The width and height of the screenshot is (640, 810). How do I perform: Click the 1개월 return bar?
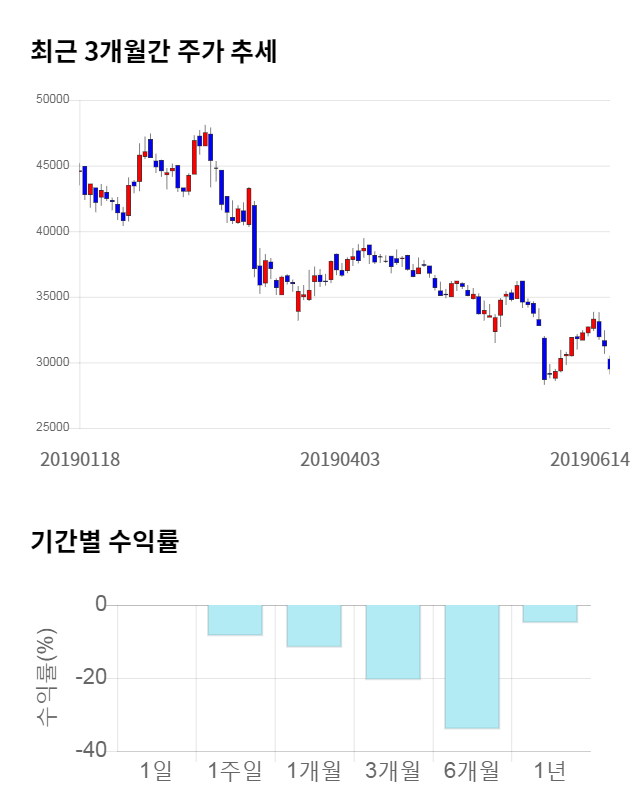(314, 626)
